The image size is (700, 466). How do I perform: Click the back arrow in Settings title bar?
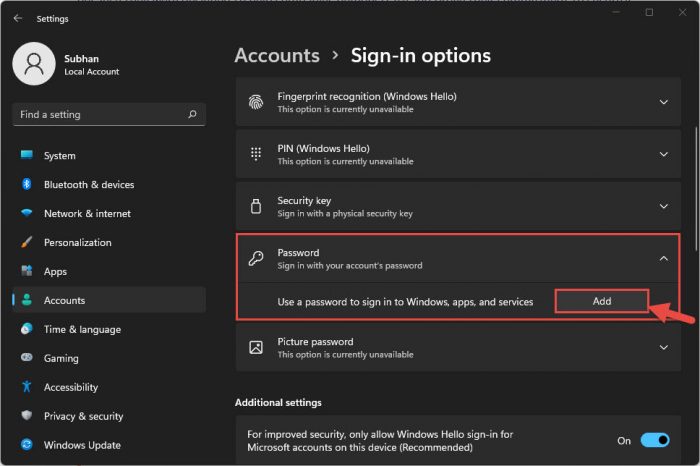(x=18, y=18)
